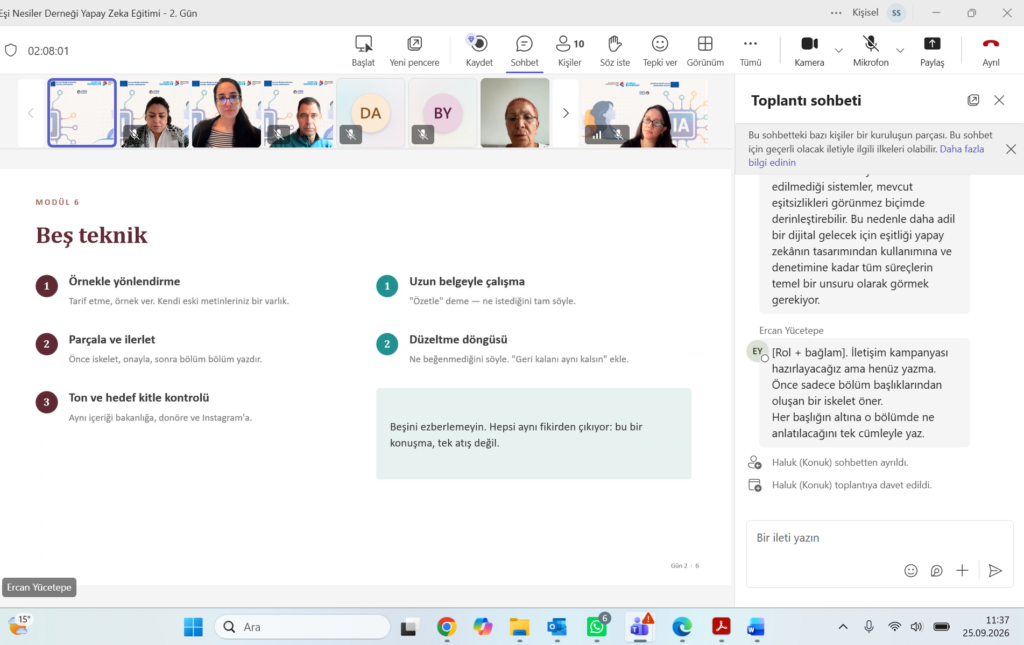Click the taskbar Ara search box
The height and width of the screenshot is (645, 1024).
pos(302,627)
